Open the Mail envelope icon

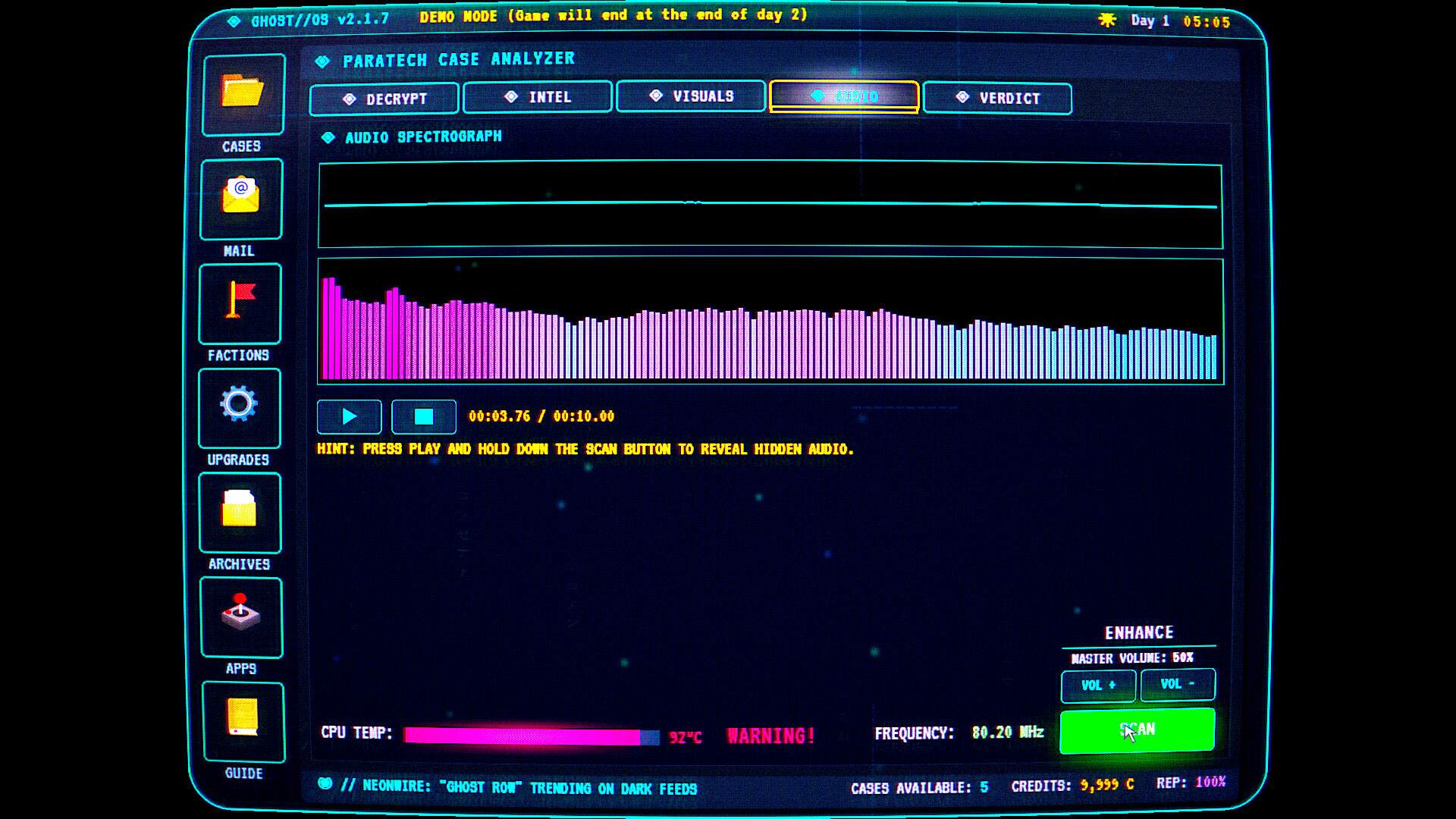click(240, 199)
